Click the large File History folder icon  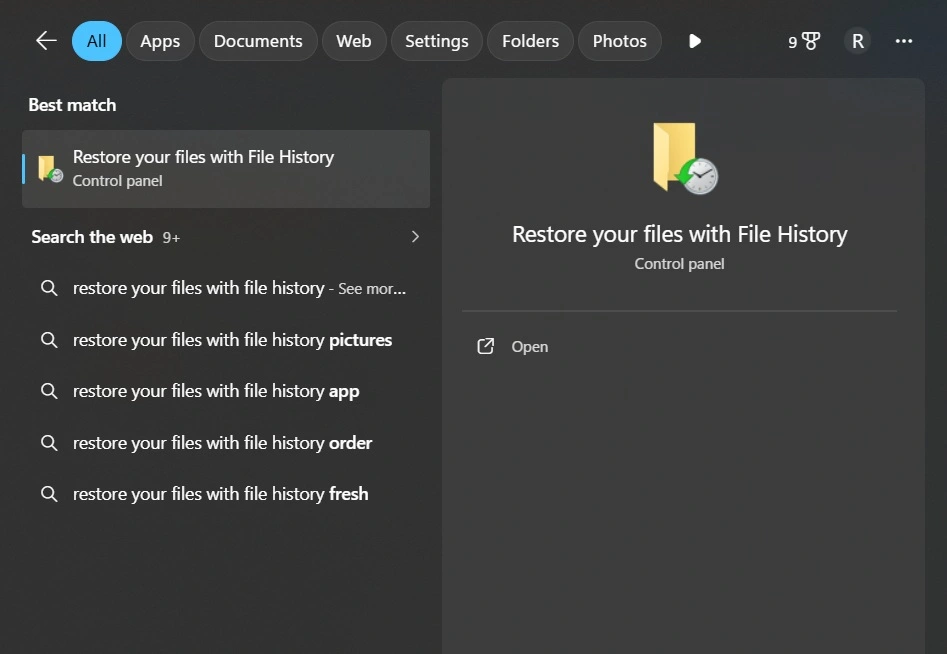click(685, 158)
